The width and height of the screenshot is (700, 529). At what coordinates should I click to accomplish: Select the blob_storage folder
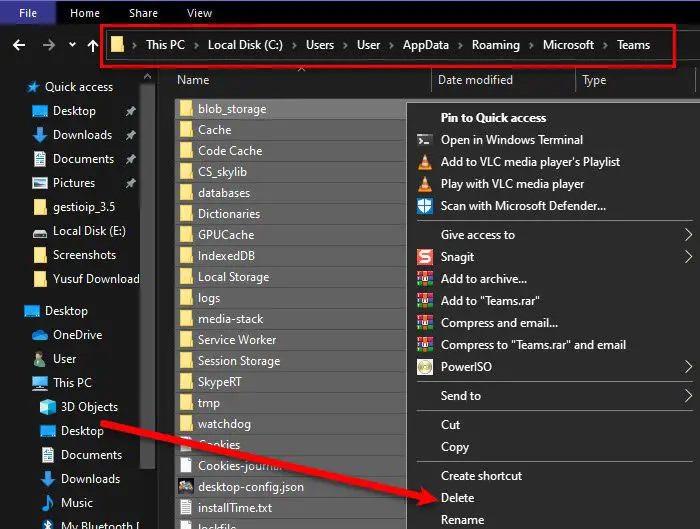[232, 109]
